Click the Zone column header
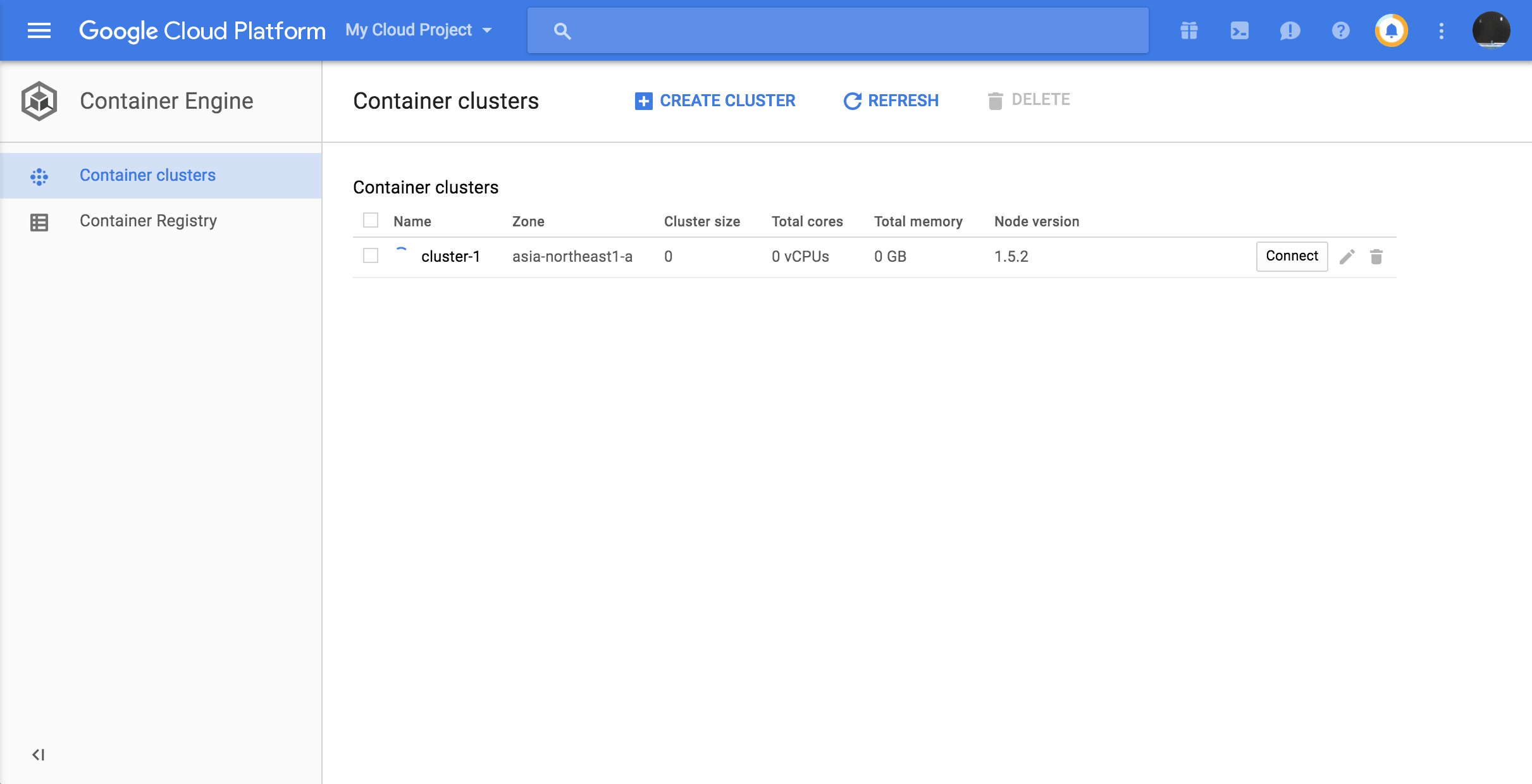The height and width of the screenshot is (784, 1532). pos(528,221)
